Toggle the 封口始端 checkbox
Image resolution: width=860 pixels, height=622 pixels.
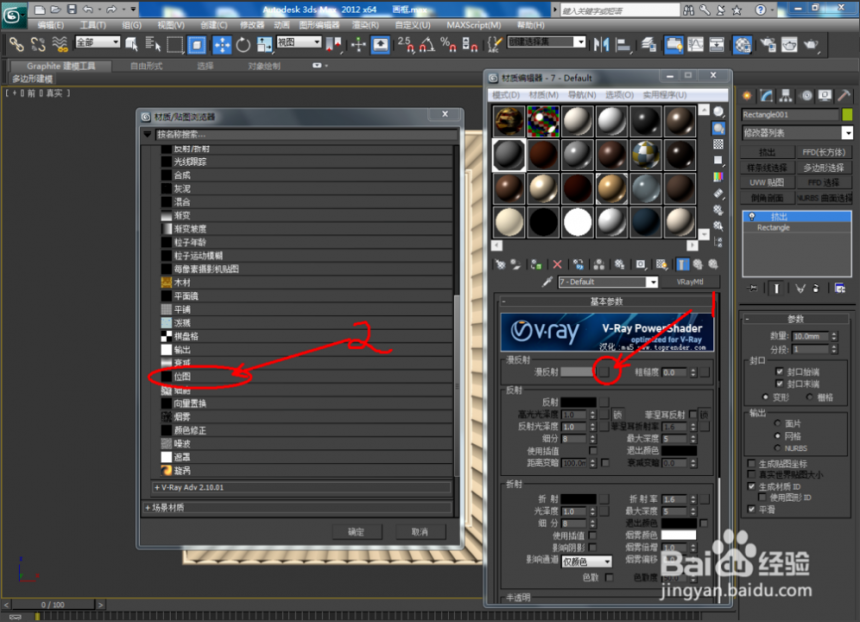point(779,371)
